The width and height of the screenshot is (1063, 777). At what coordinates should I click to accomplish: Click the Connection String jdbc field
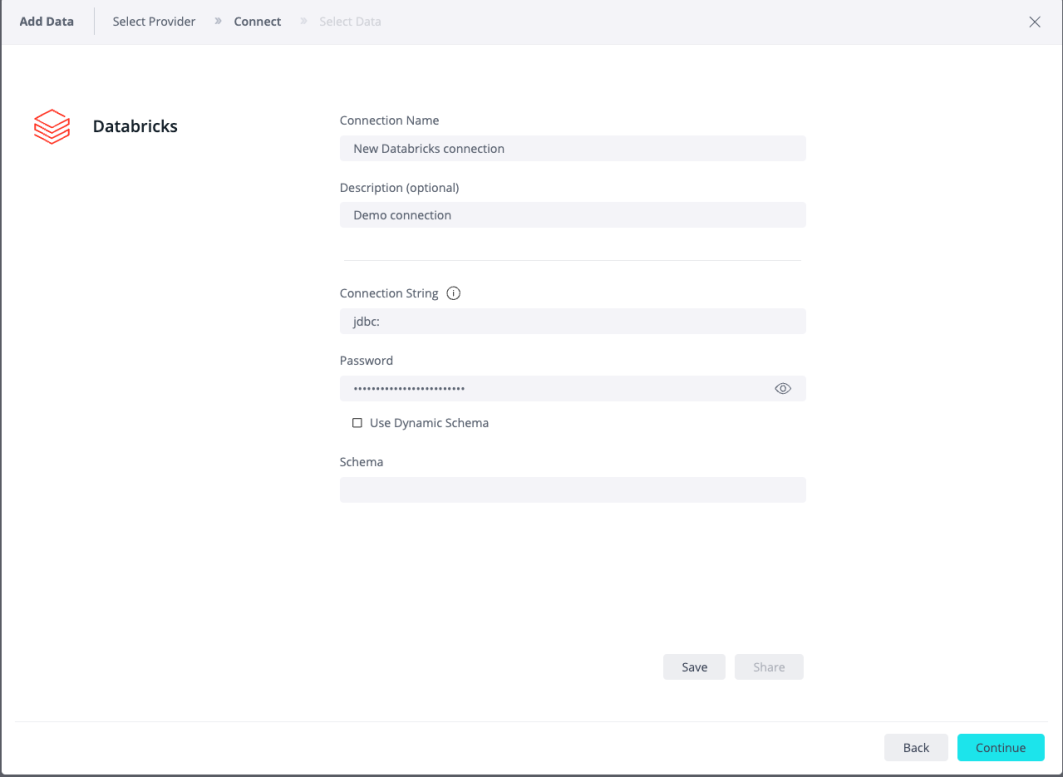point(573,321)
